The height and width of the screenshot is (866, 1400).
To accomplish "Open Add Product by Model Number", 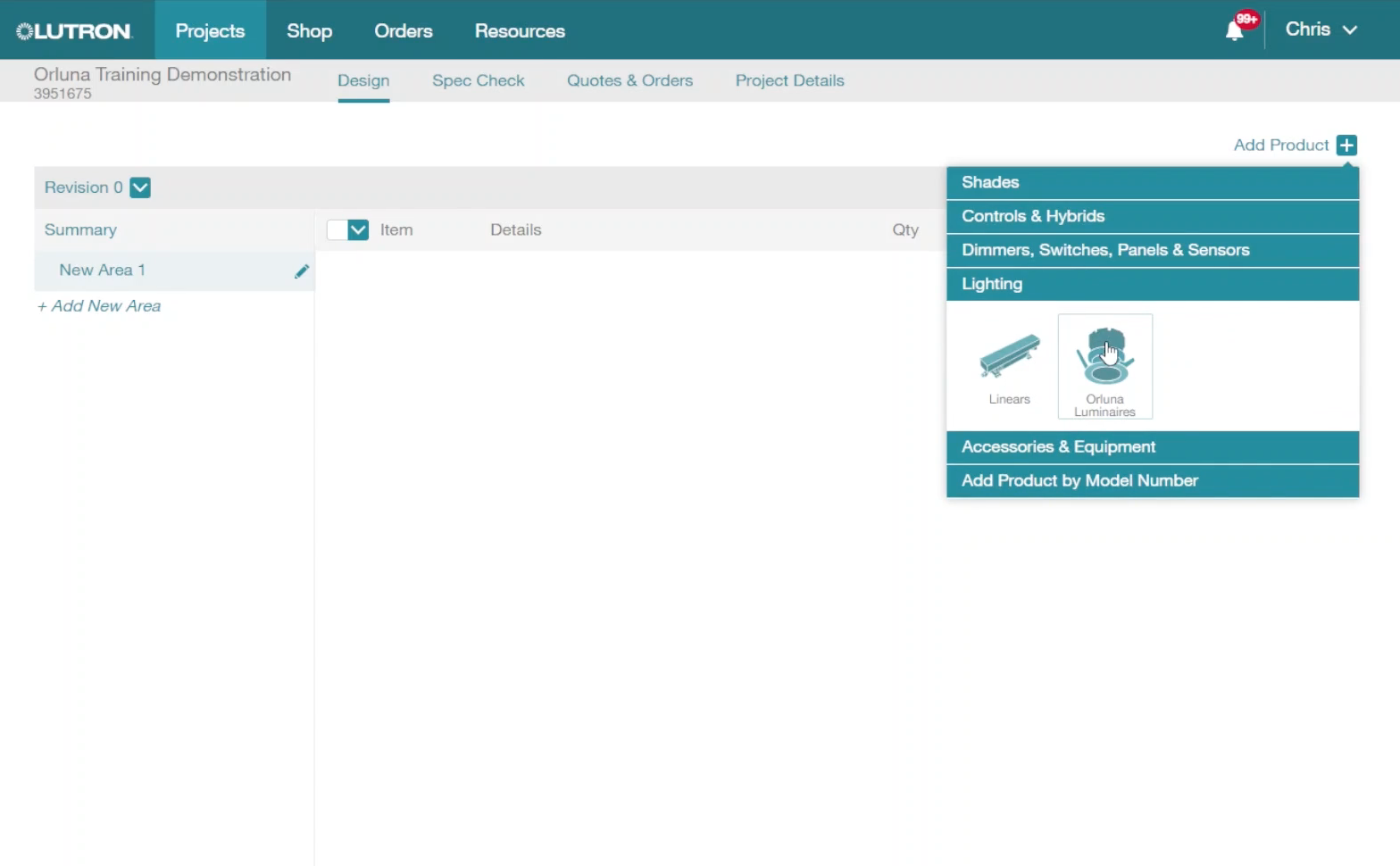I will pos(1153,480).
